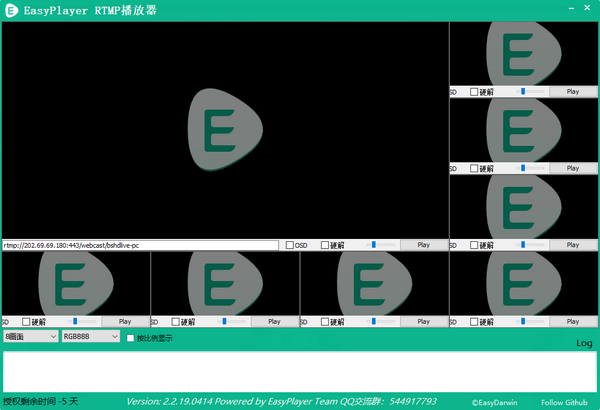Enable the 按比例显示 checkbox
Image resolution: width=600 pixels, height=410 pixels.
130,338
